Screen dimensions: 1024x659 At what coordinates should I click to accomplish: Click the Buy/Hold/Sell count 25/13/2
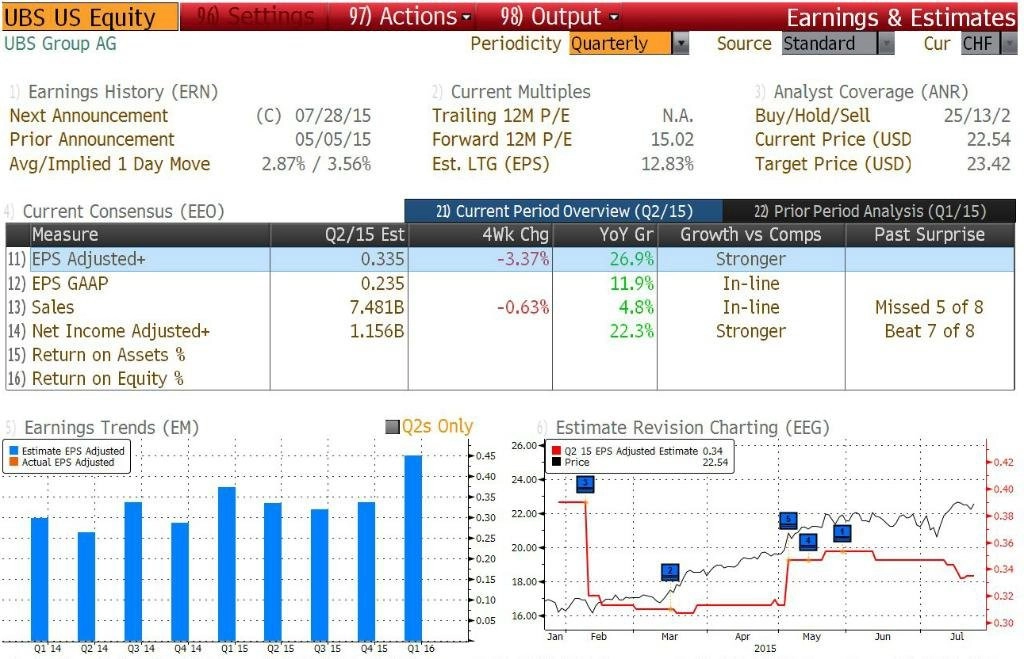(977, 116)
